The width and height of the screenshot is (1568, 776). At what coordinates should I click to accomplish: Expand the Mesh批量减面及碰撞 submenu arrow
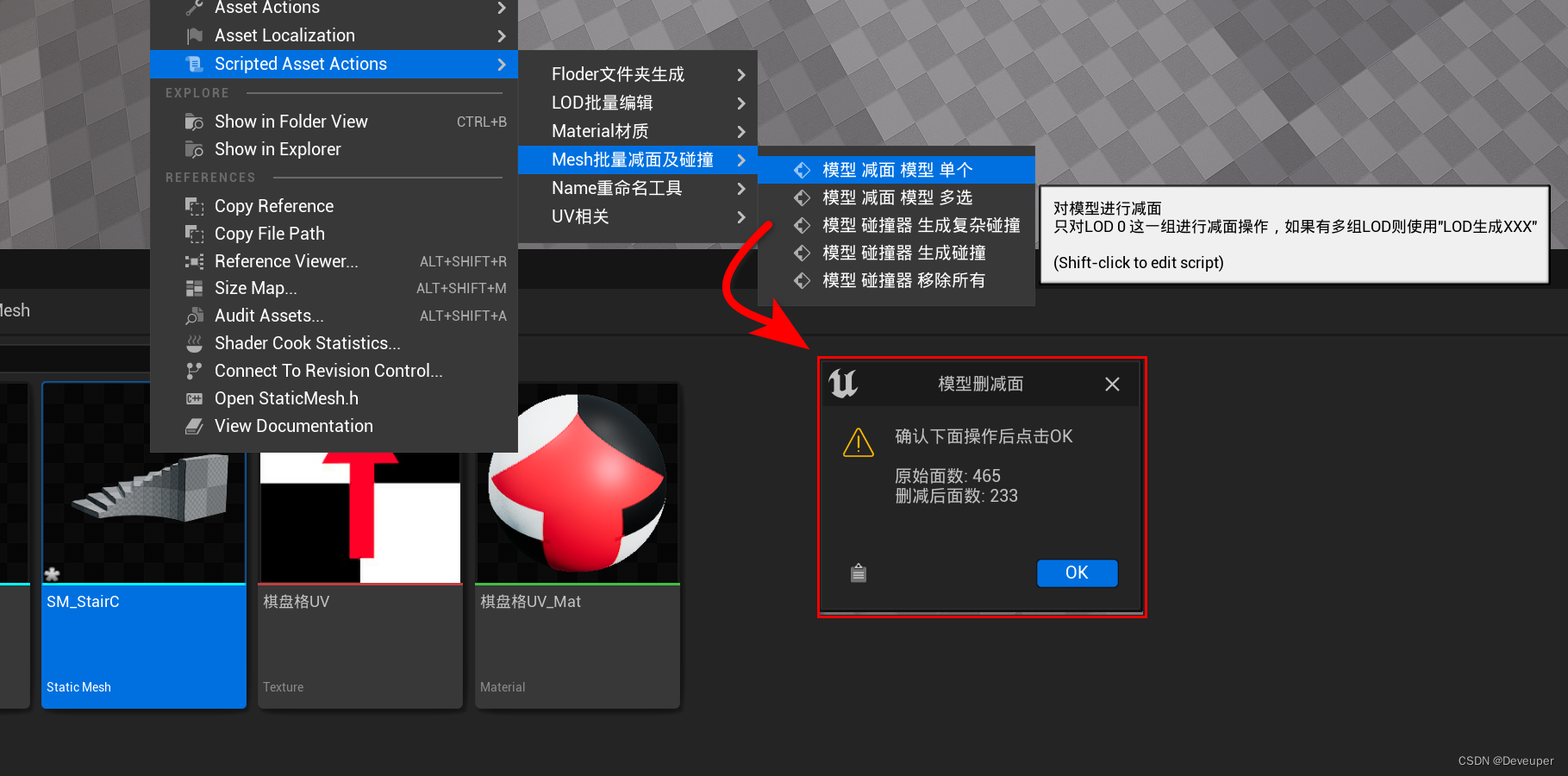[741, 160]
